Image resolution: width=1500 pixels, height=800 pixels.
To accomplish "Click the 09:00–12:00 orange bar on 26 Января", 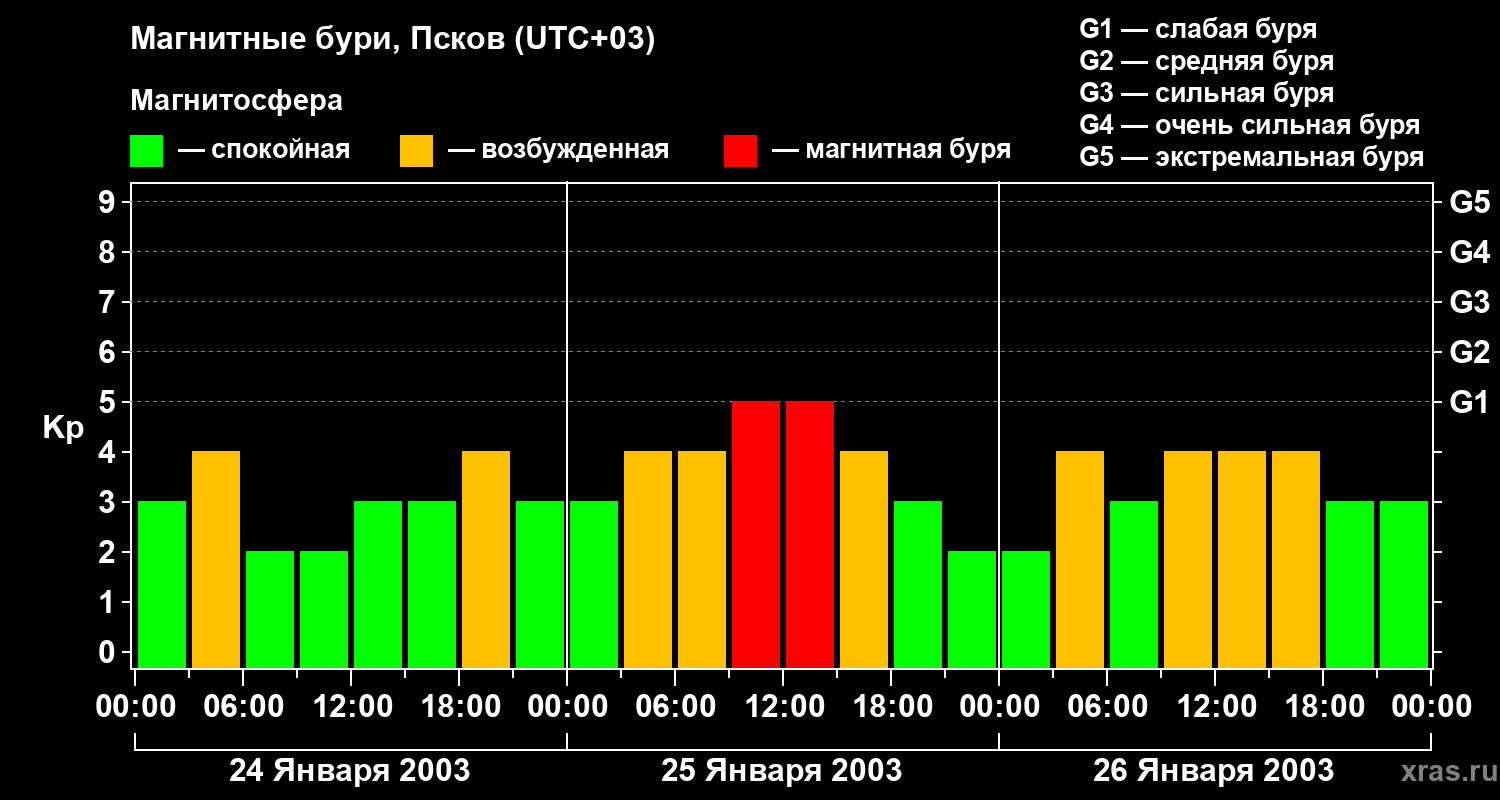I will (x=1188, y=559).
